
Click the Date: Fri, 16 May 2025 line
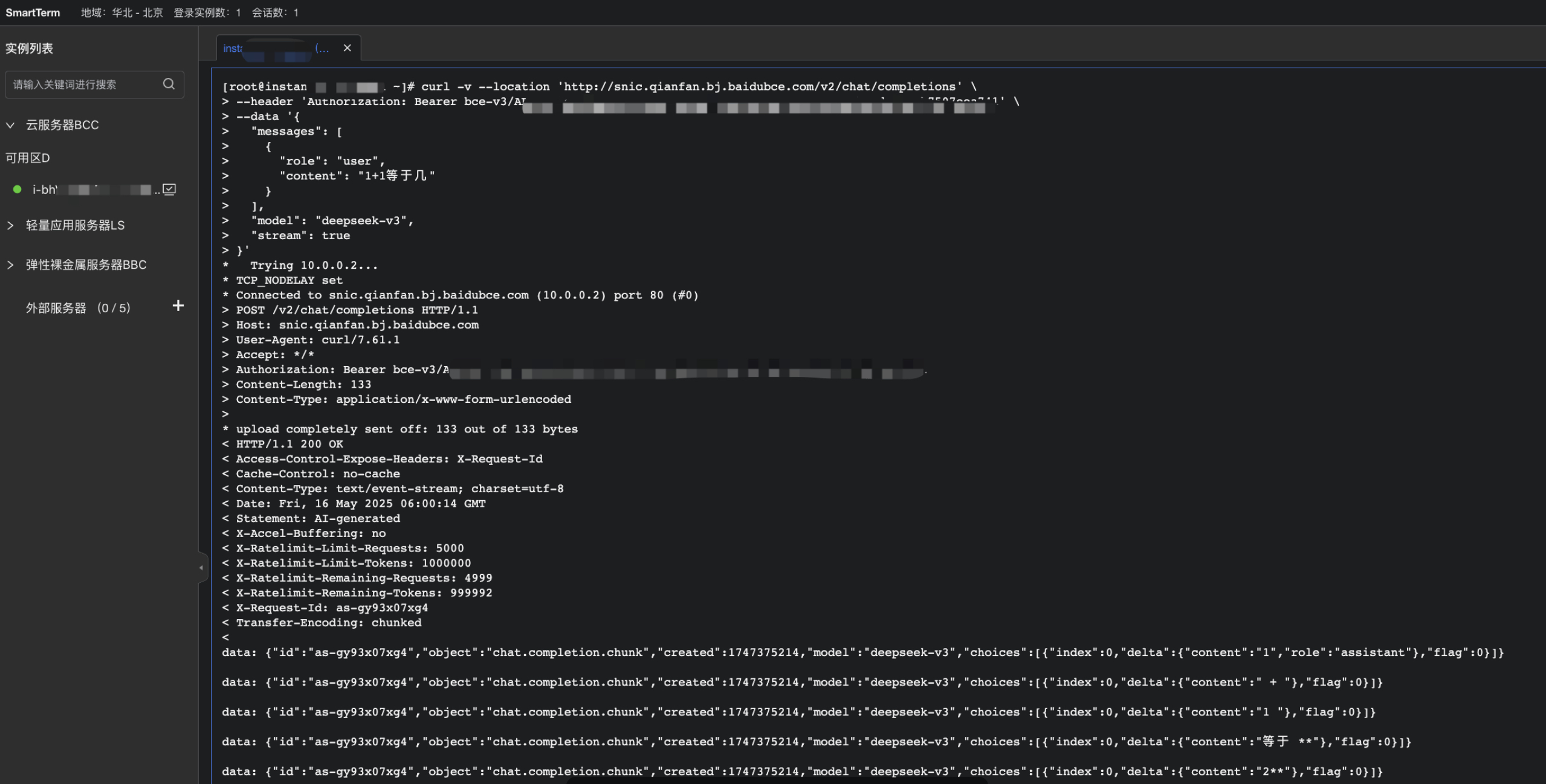[x=354, y=504]
